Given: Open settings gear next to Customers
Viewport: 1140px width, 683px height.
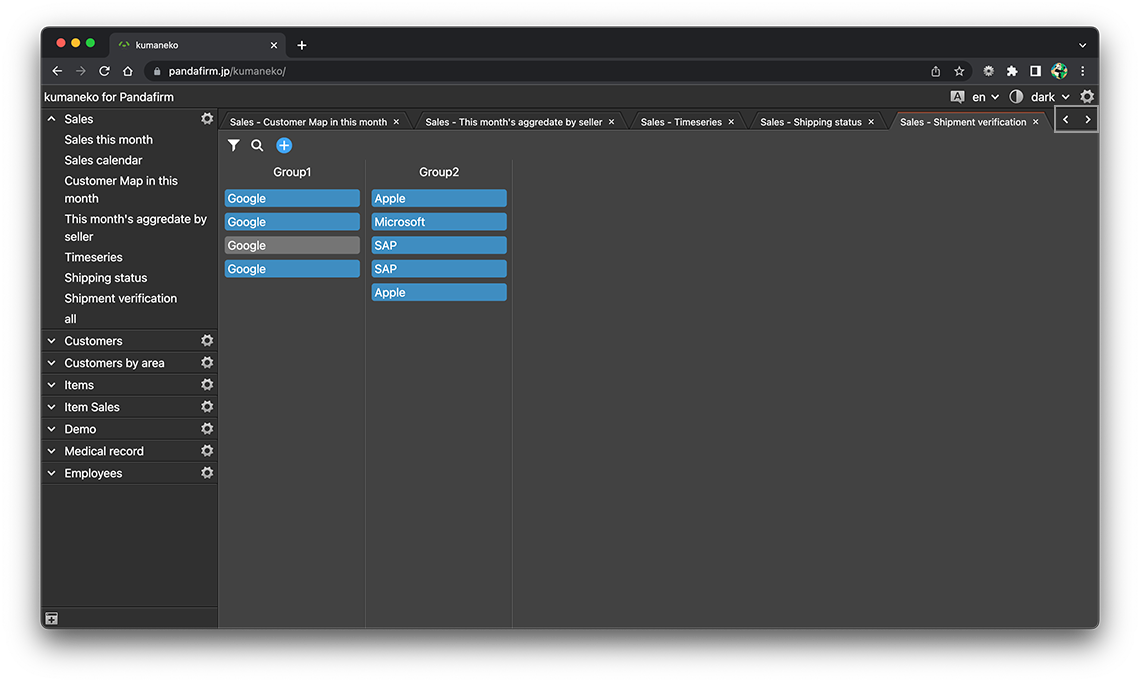Looking at the screenshot, I should (207, 341).
